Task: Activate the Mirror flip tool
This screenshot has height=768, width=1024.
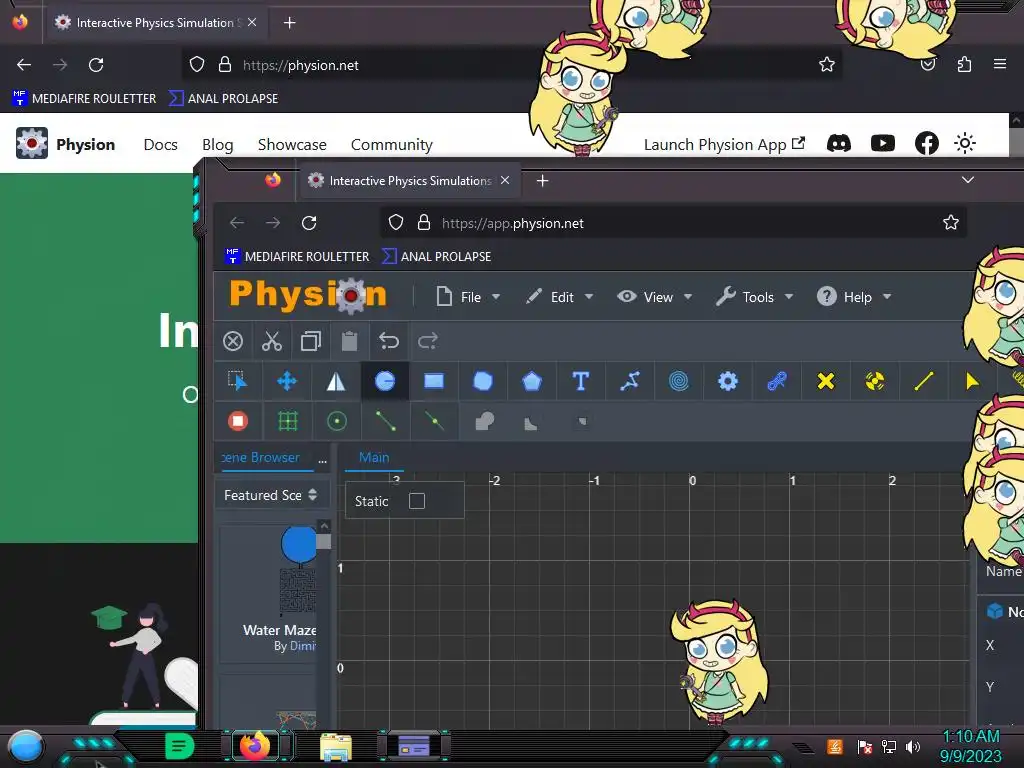Action: coord(336,381)
